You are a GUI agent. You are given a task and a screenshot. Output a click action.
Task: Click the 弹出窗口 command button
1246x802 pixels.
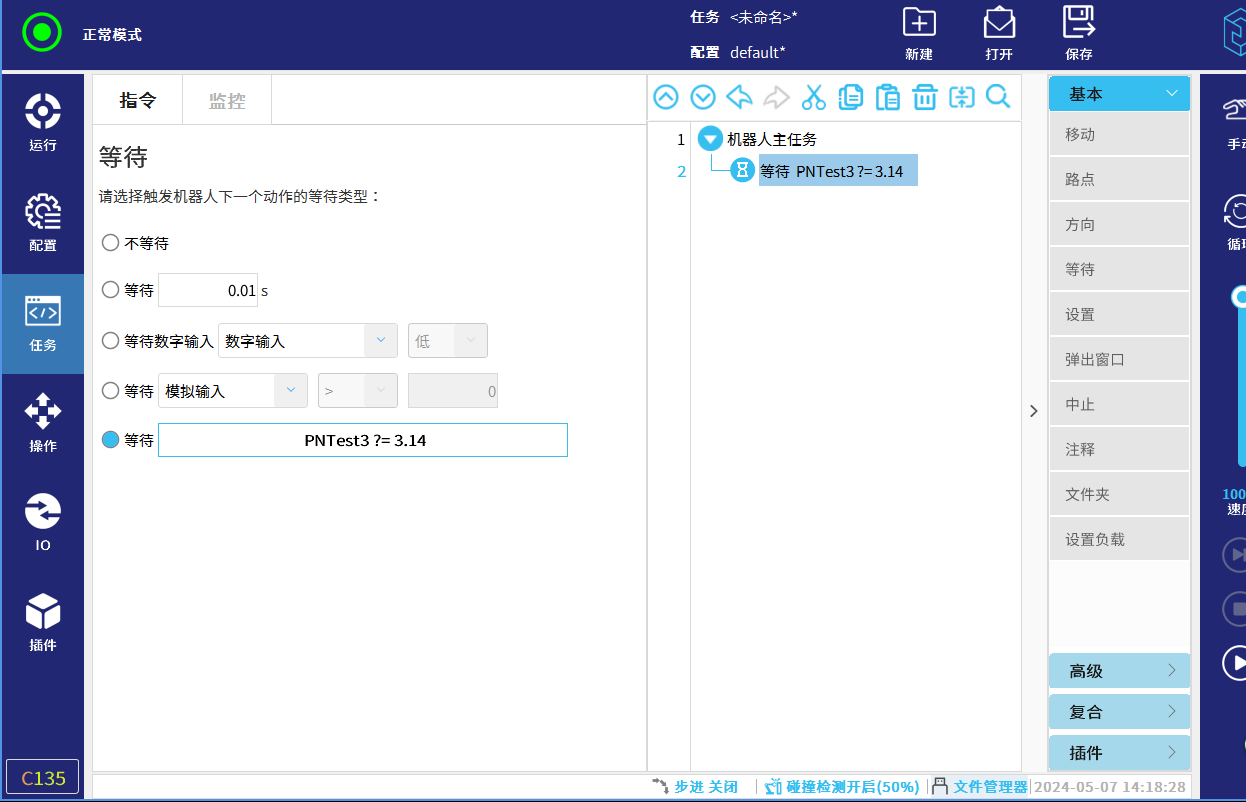tap(1119, 360)
